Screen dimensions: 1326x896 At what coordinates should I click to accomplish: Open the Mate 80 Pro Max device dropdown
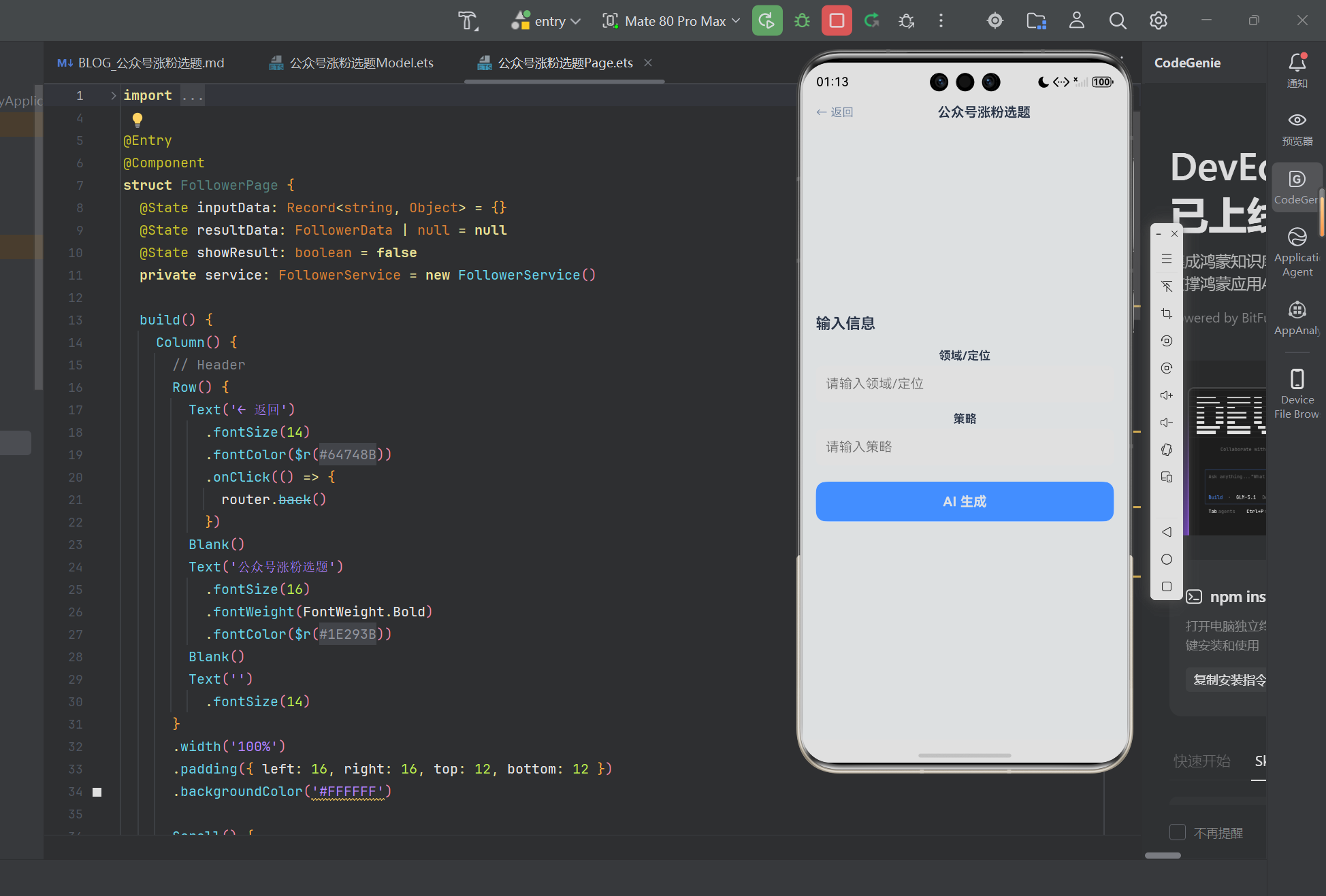[x=671, y=21]
